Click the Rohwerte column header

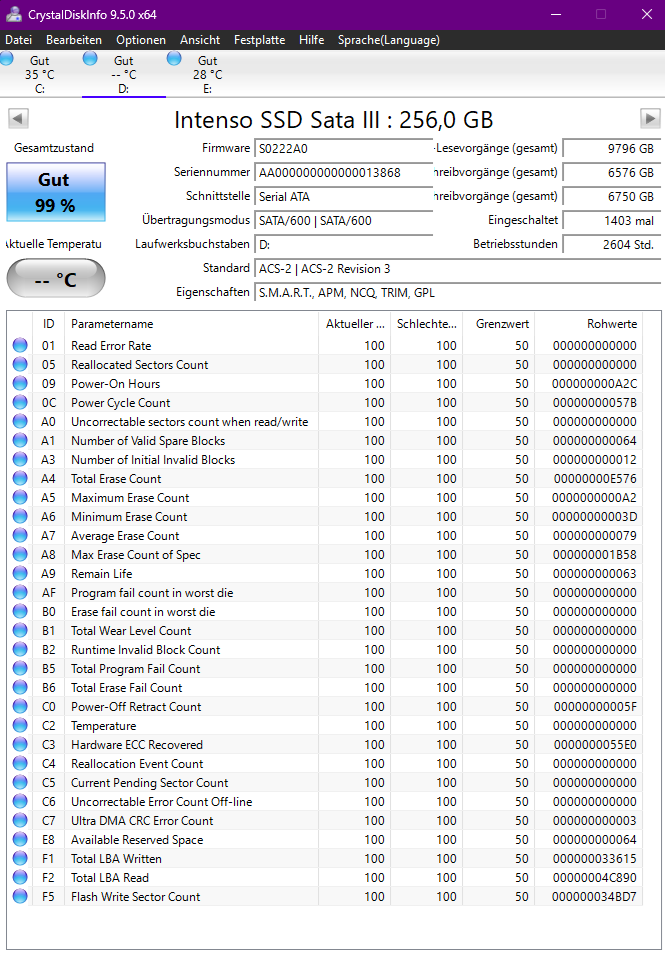pyautogui.click(x=589, y=324)
